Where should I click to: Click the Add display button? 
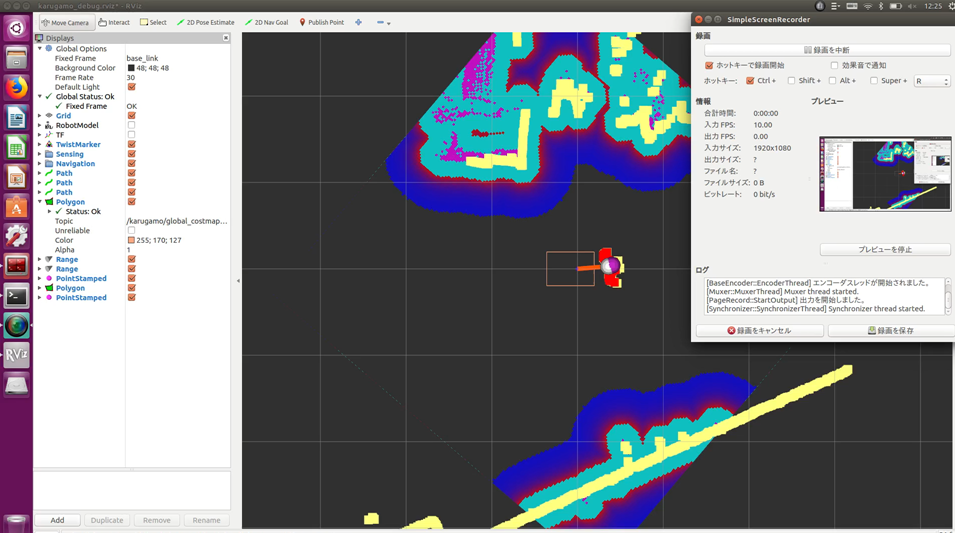pyautogui.click(x=57, y=520)
